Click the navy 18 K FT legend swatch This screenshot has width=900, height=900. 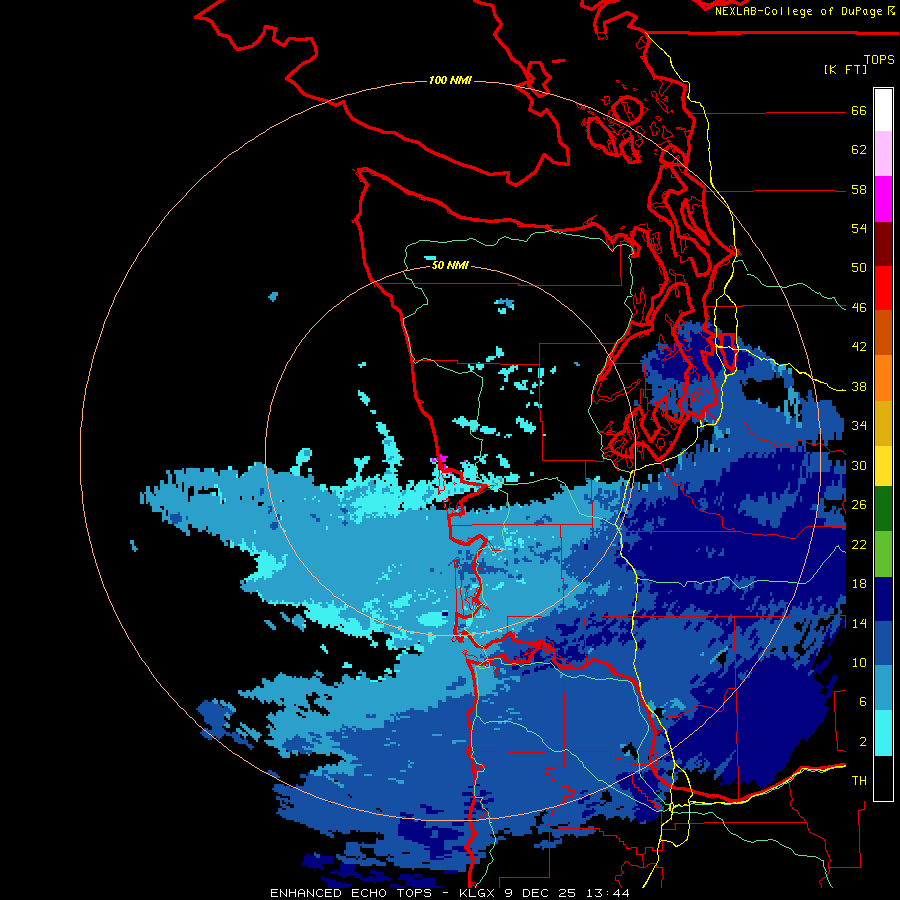click(883, 599)
